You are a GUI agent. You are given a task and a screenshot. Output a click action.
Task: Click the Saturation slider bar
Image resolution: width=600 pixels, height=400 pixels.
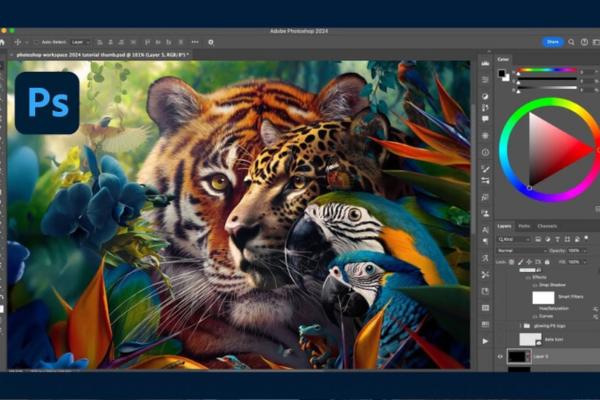(547, 79)
